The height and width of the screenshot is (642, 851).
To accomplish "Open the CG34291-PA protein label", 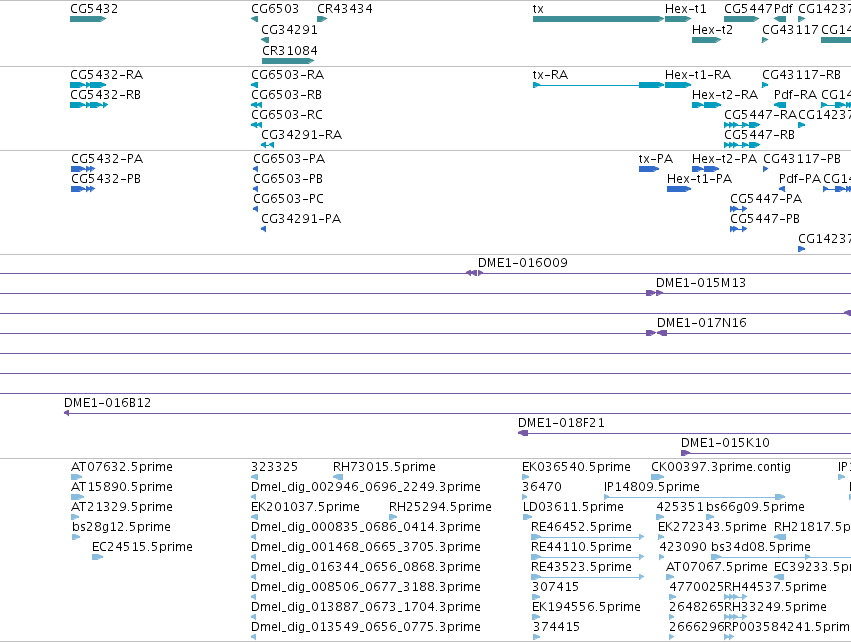I will [x=301, y=219].
